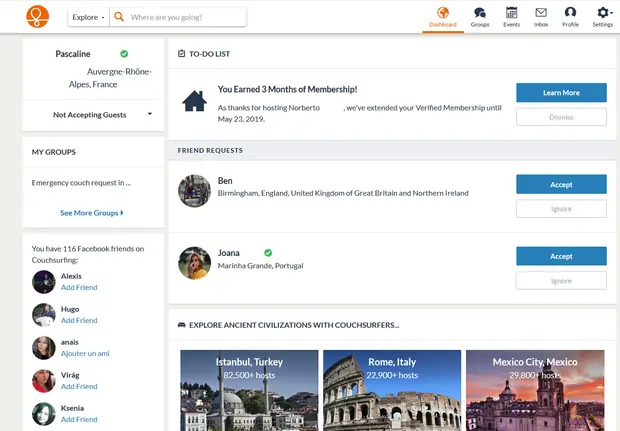Click See More Groups link

(92, 213)
